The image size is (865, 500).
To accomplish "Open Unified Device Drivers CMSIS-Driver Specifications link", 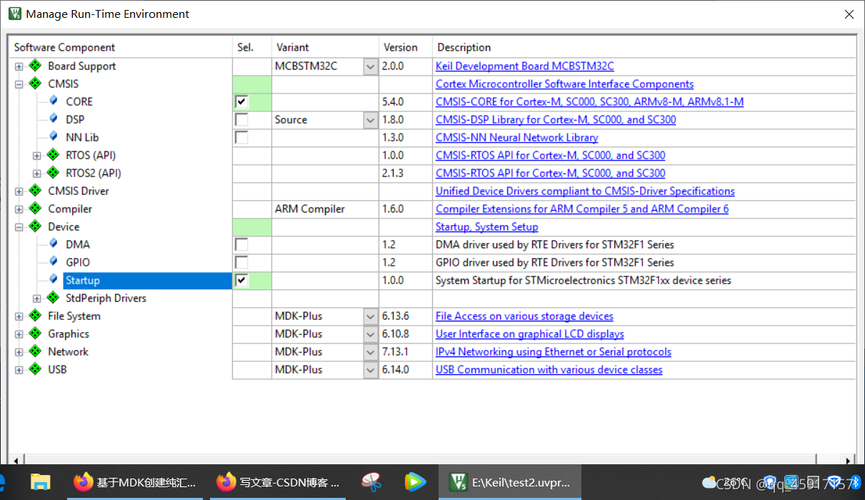I will pos(585,191).
